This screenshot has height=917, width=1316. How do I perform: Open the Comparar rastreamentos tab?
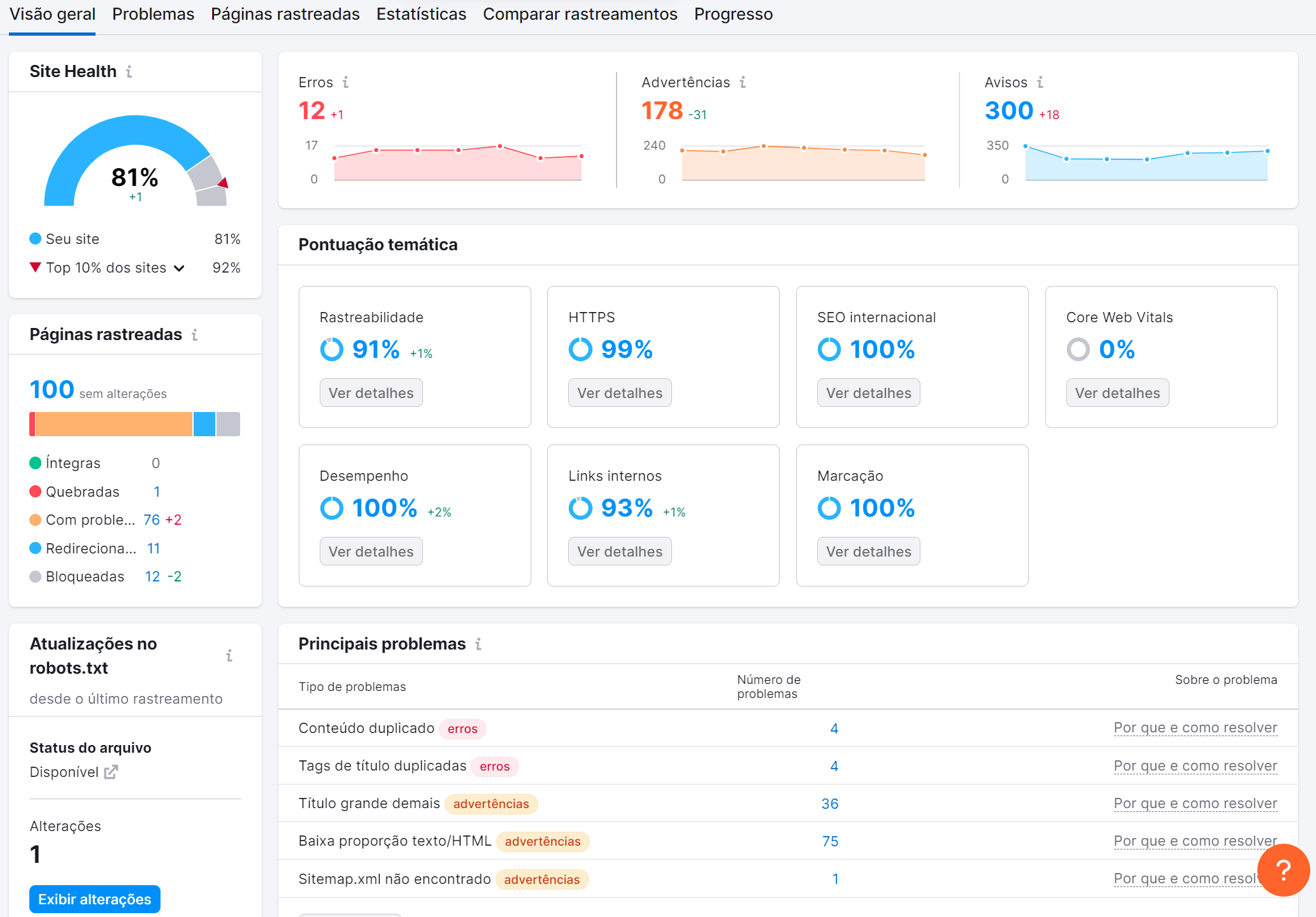[x=580, y=13]
